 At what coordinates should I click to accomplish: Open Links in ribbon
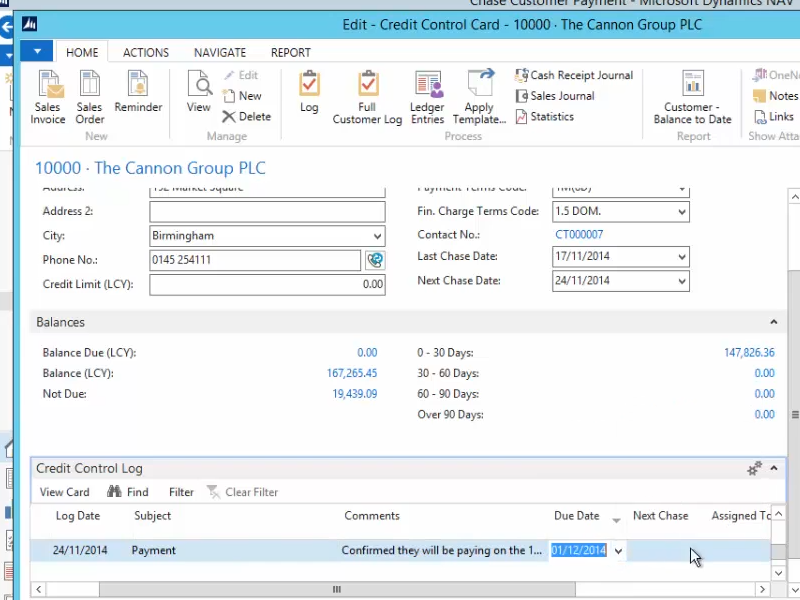click(x=774, y=116)
